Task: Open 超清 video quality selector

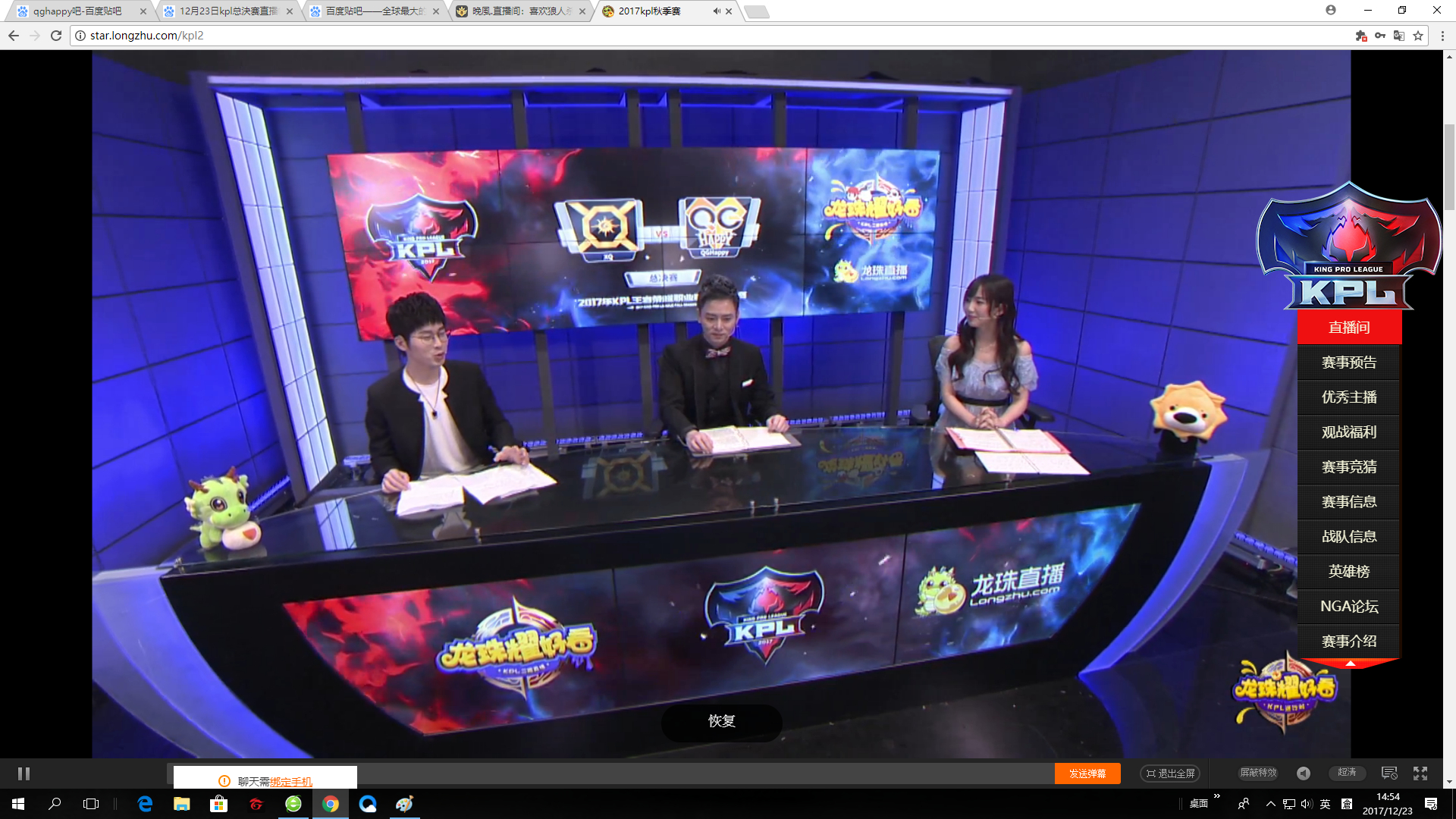Action: [x=1347, y=773]
